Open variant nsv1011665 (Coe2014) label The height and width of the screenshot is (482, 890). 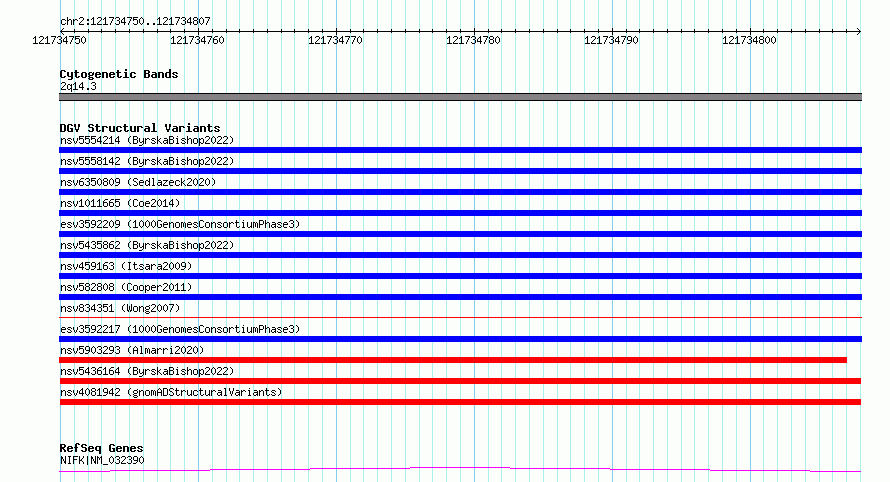(x=120, y=203)
